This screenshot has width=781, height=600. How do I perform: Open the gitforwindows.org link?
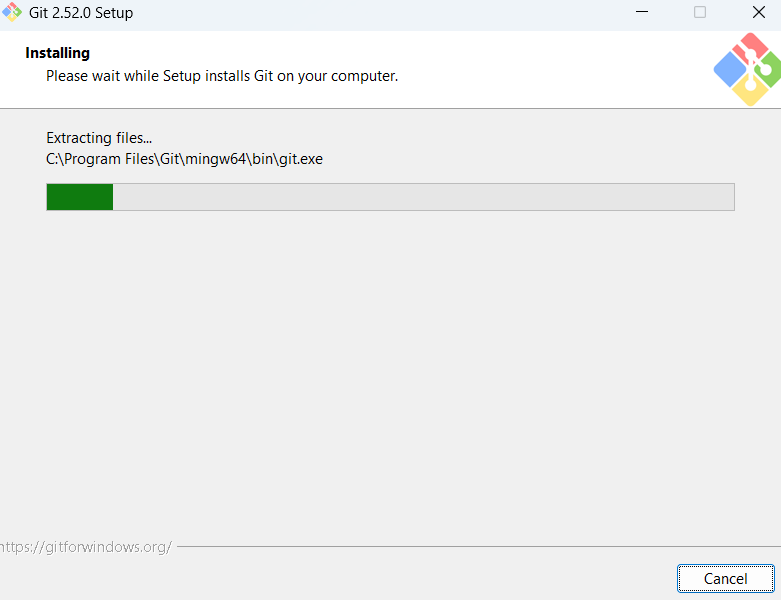(86, 547)
